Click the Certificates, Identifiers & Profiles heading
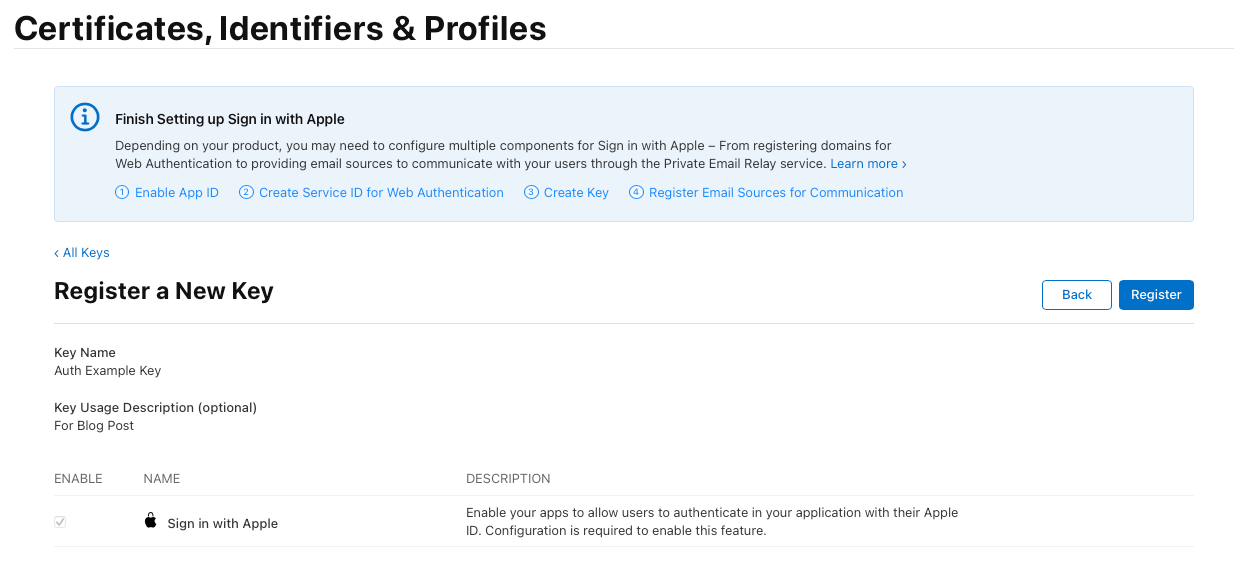The width and height of the screenshot is (1242, 575). point(280,28)
